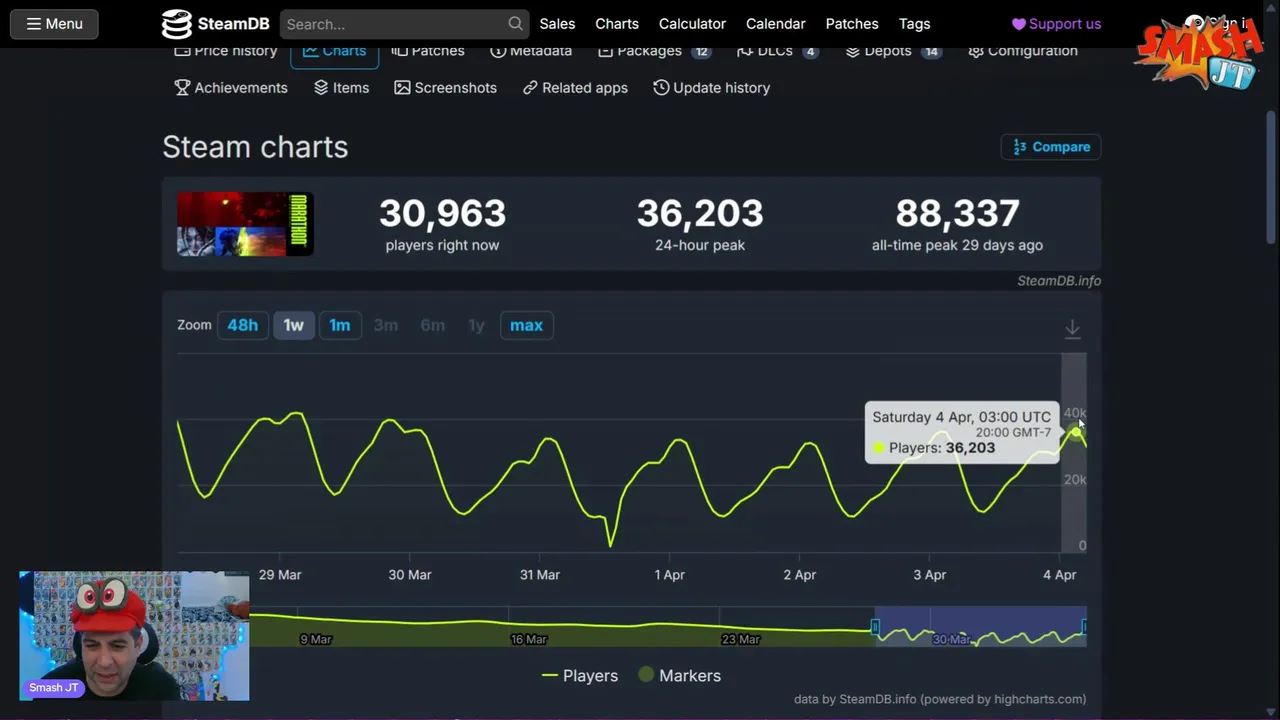Viewport: 1280px width, 720px height.
Task: Open the Items tab
Action: pos(341,88)
